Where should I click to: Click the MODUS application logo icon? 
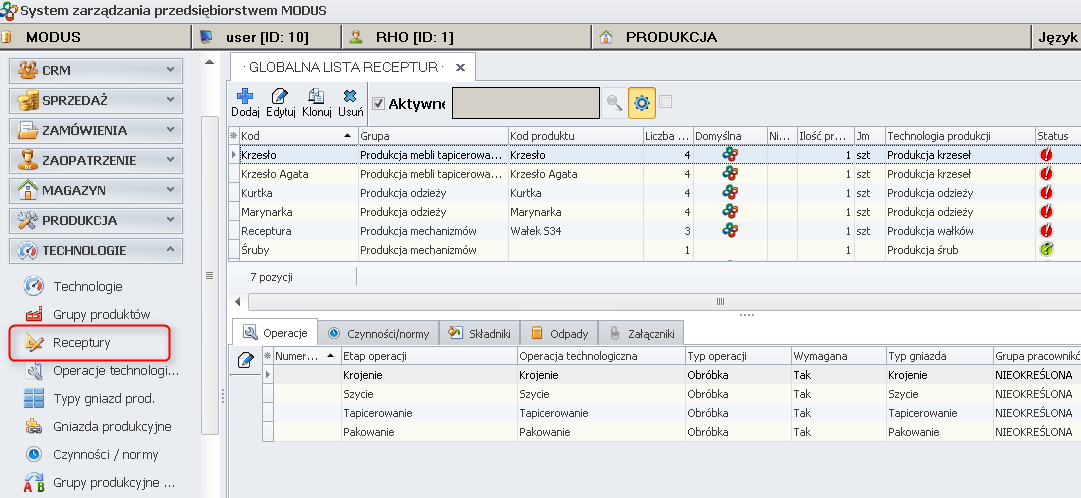click(9, 10)
